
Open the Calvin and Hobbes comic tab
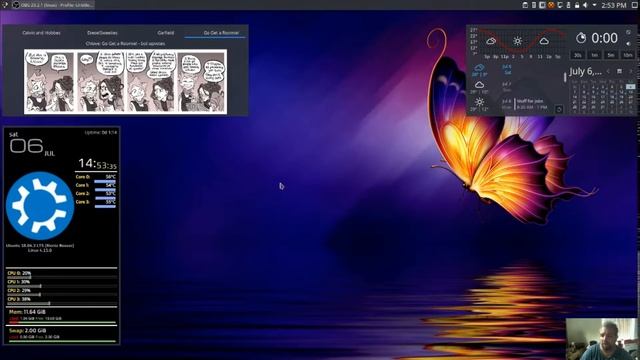pyautogui.click(x=41, y=33)
